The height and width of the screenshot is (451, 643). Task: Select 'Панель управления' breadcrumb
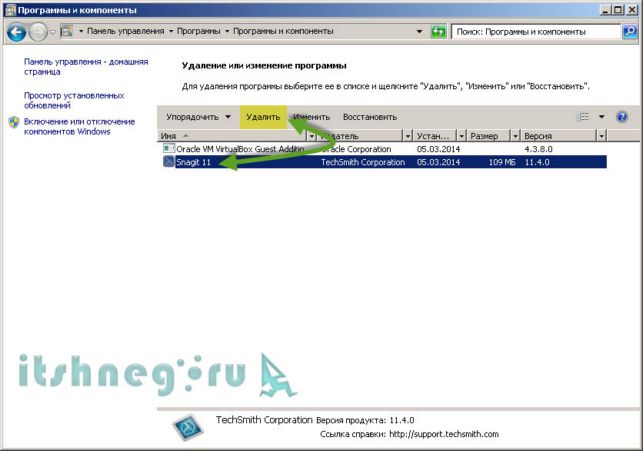[x=125, y=31]
